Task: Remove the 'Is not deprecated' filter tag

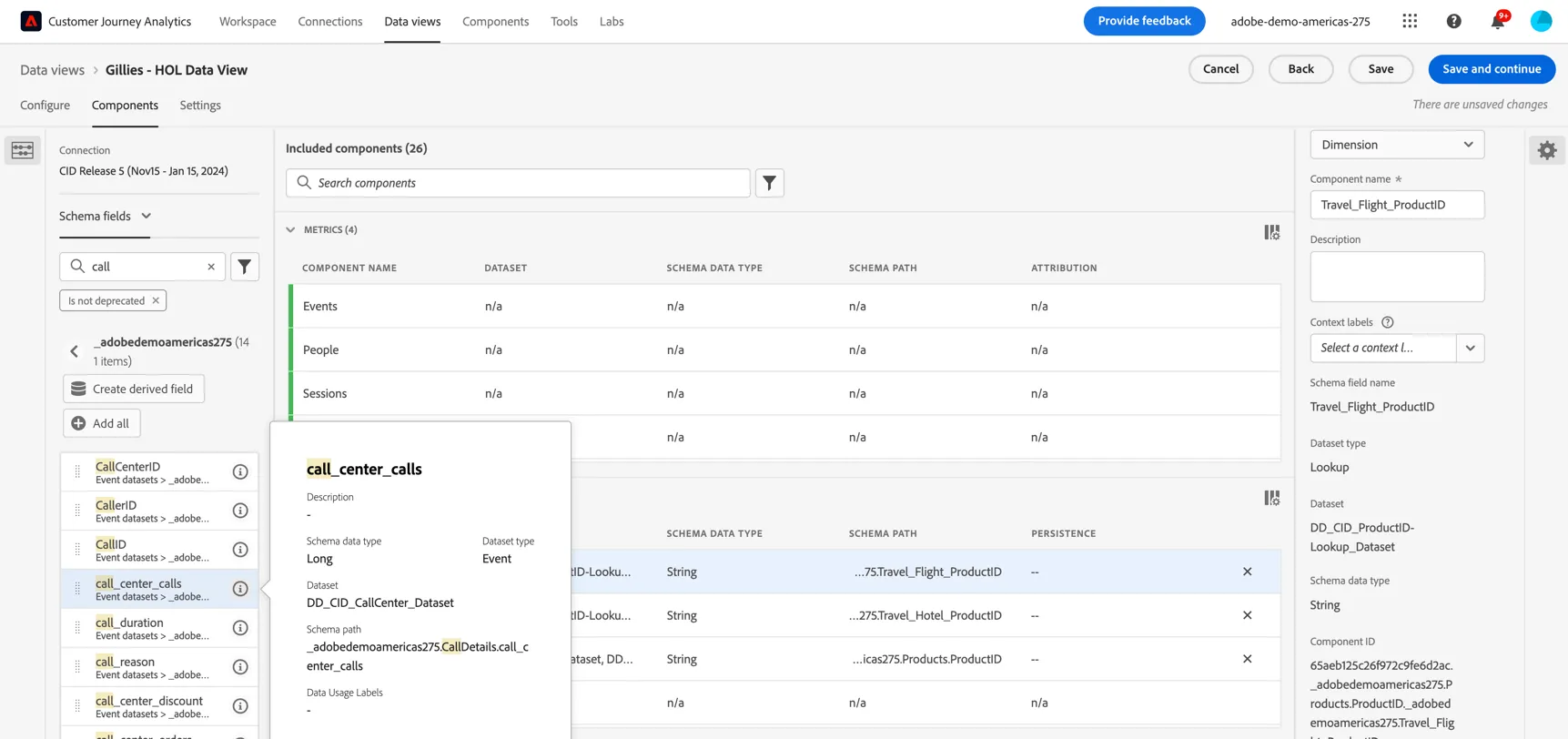Action: click(x=156, y=300)
